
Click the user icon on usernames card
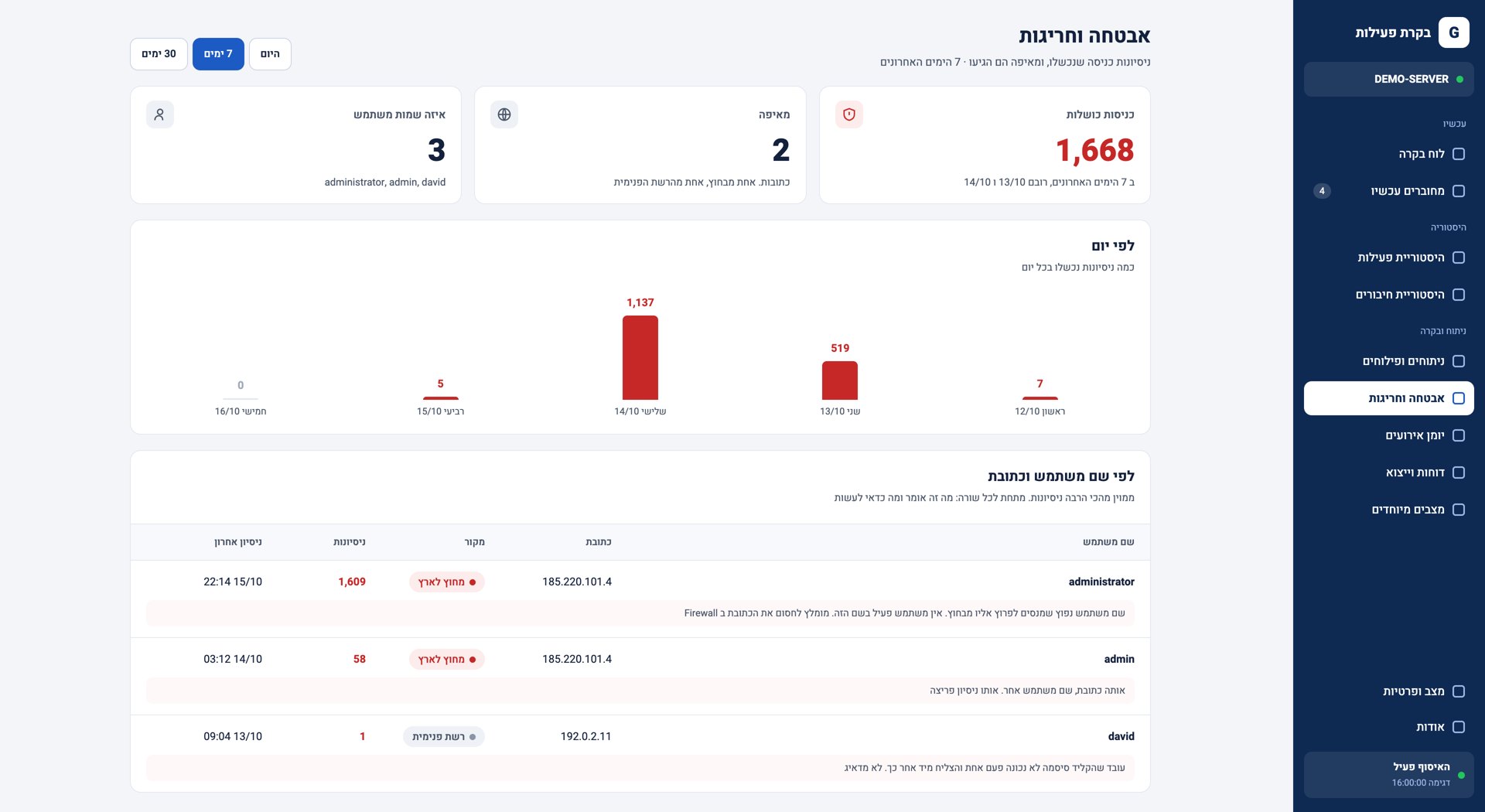pos(159,114)
